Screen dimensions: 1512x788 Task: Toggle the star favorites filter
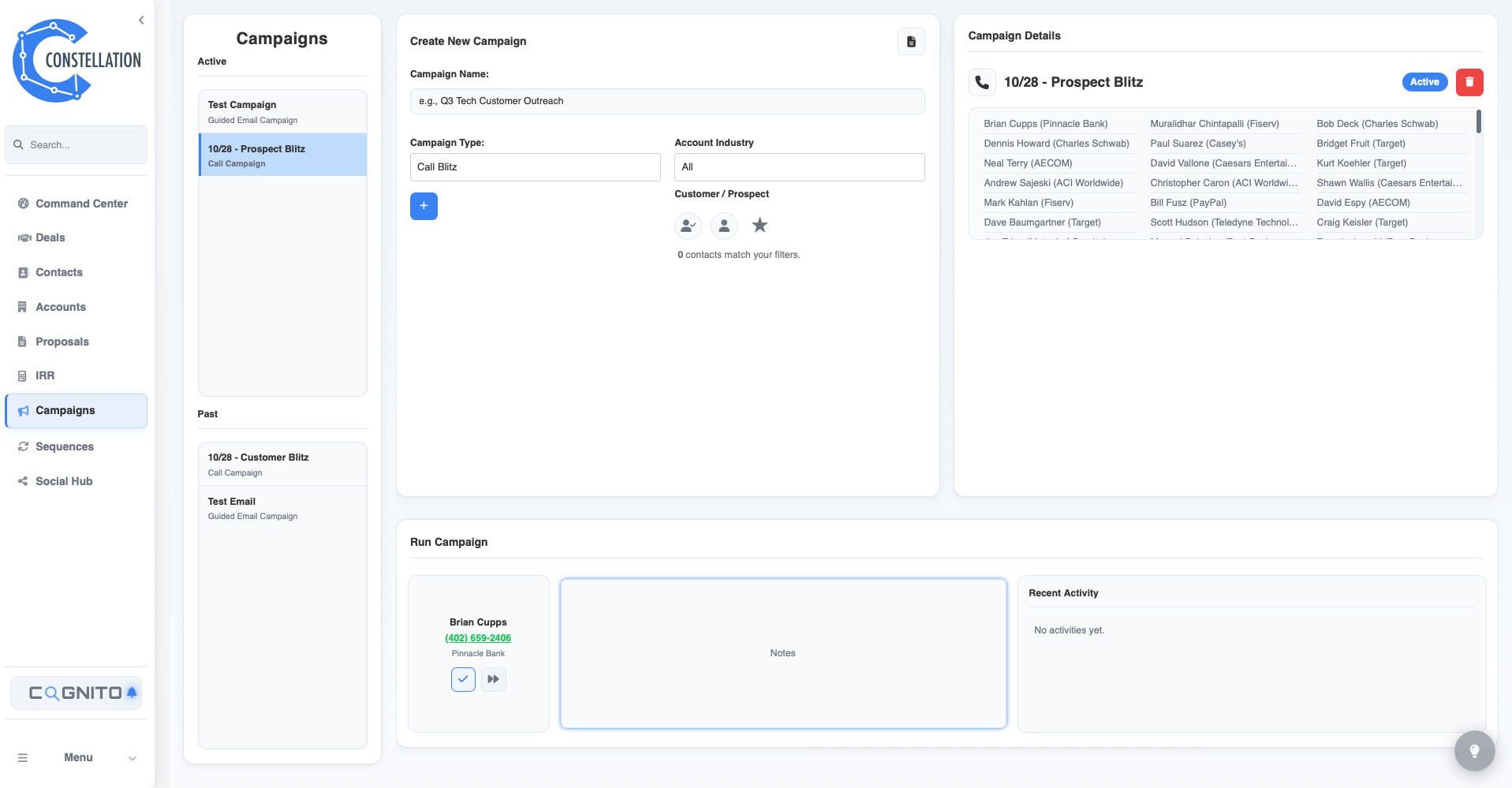point(760,226)
